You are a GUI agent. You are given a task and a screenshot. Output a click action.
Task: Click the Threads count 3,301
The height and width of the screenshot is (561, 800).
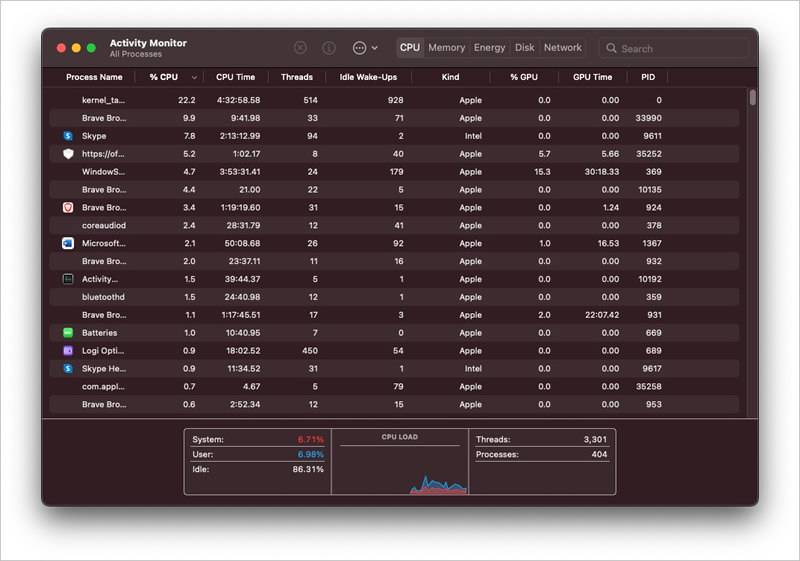pos(595,439)
